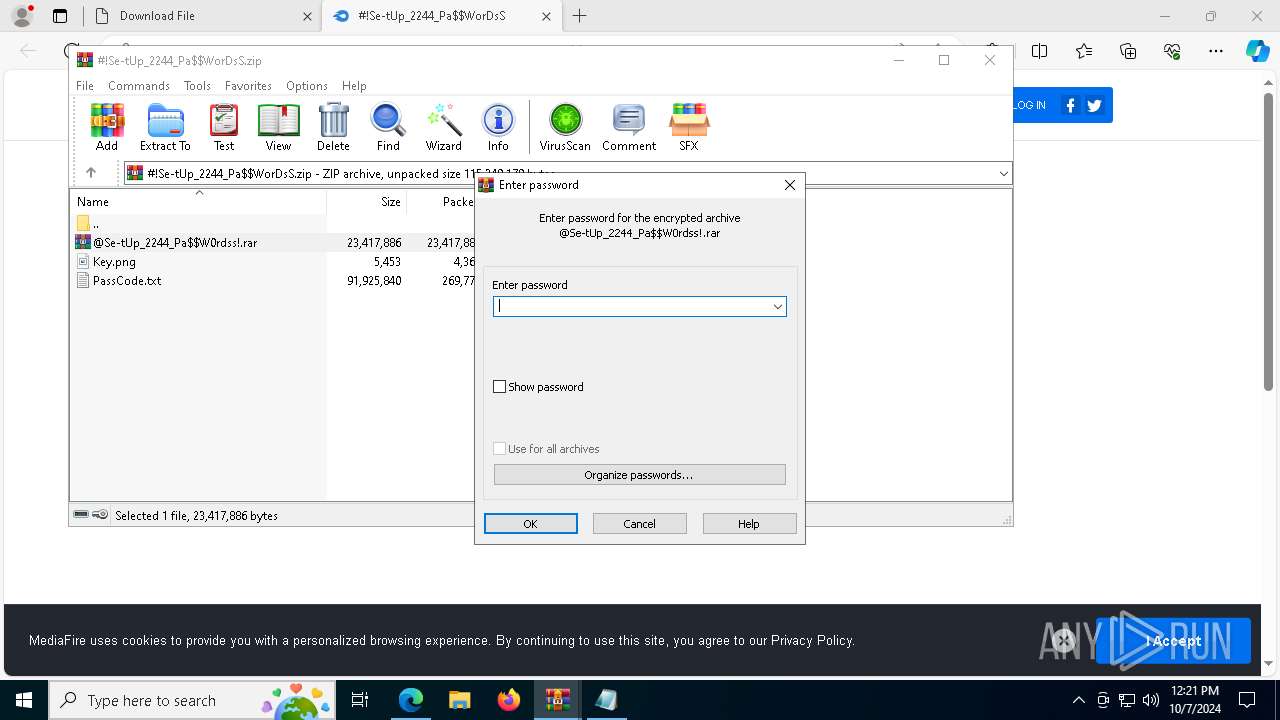Go up one folder level arrow

(x=91, y=173)
